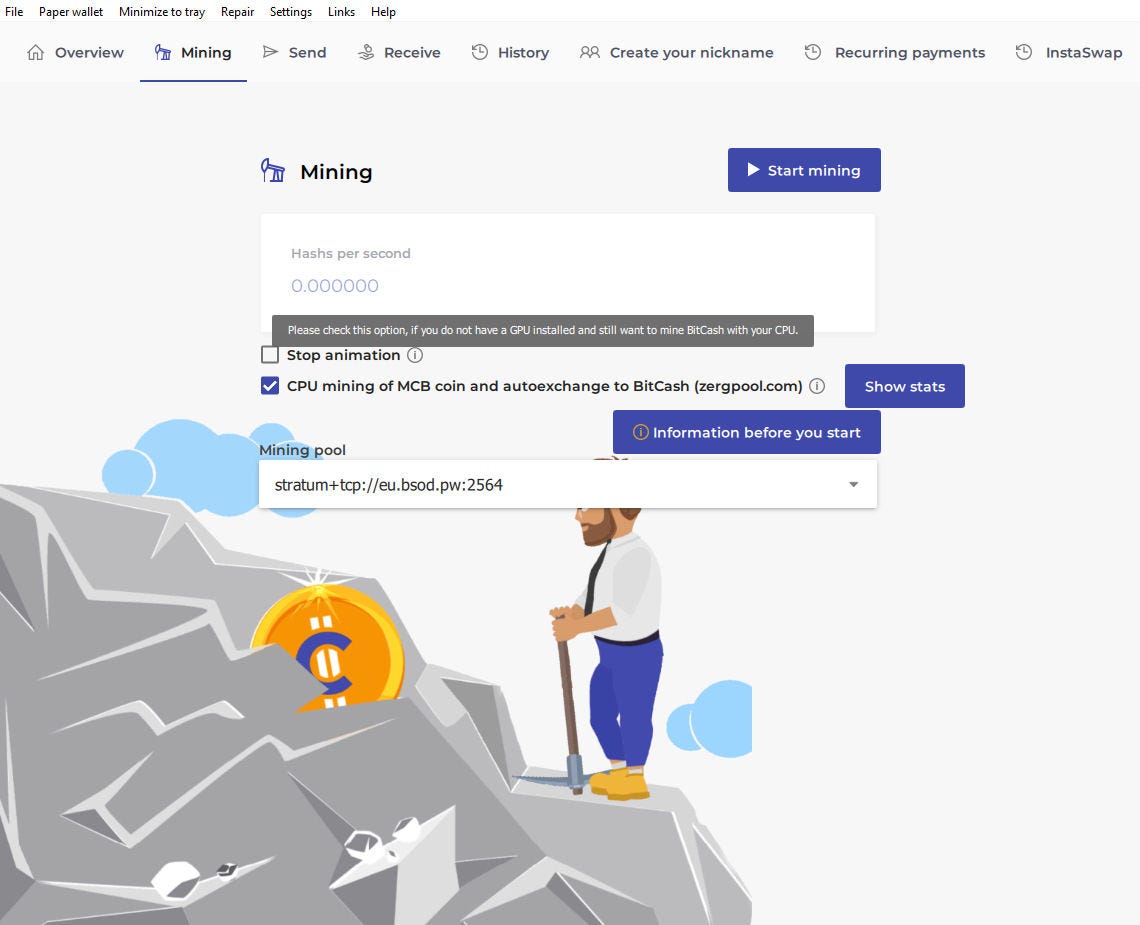The width and height of the screenshot is (1140, 925).
Task: Open the Paper wallet menu
Action: click(71, 12)
